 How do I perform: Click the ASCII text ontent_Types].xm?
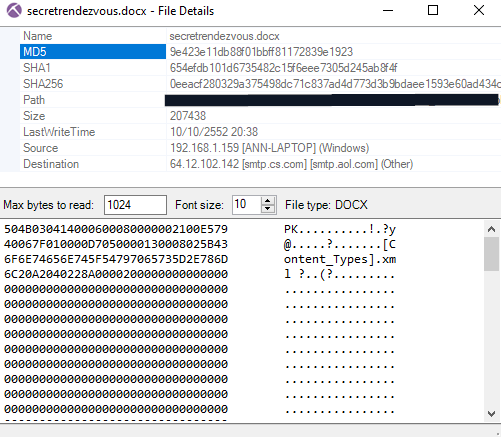click(340, 259)
